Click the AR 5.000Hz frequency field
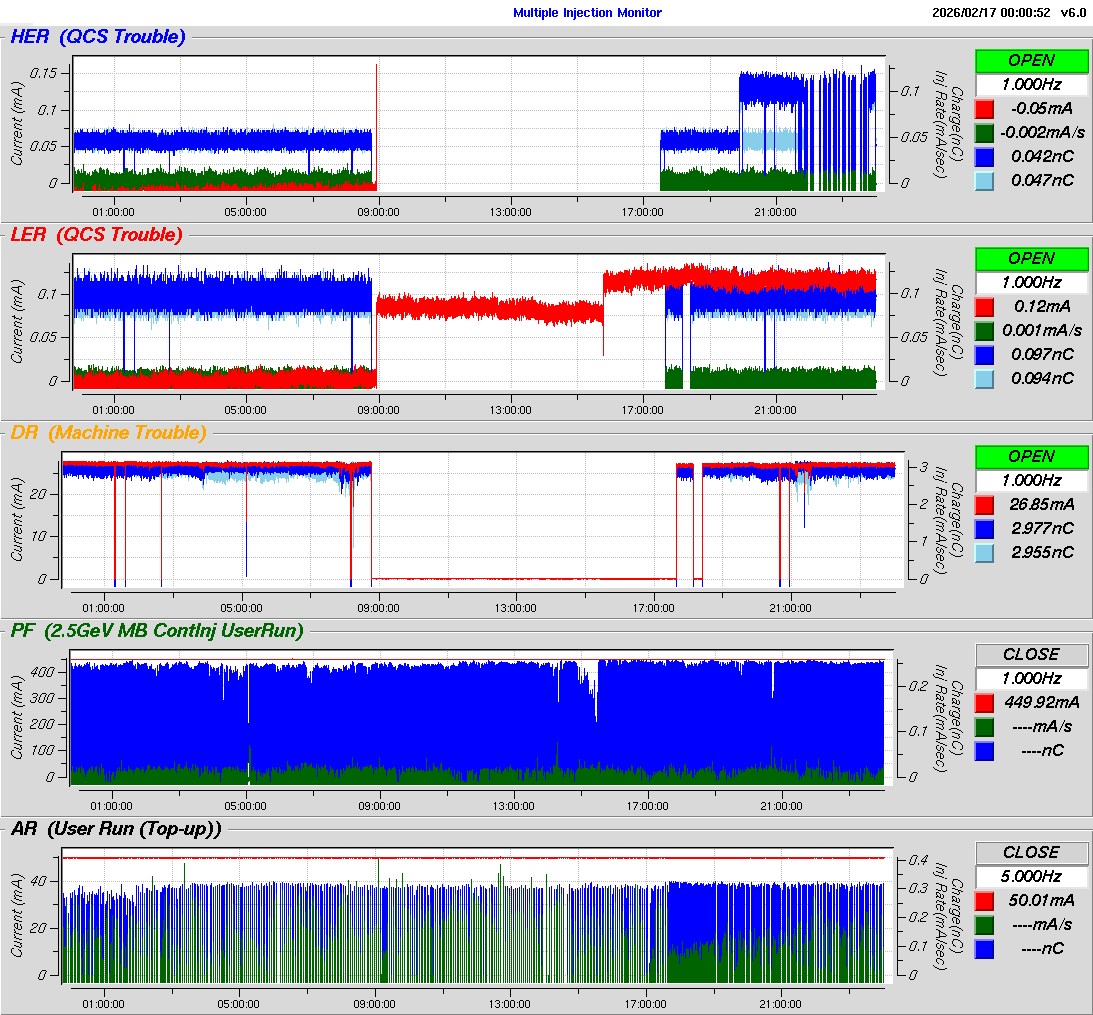Viewport: 1093px width, 1015px height. point(1031,876)
